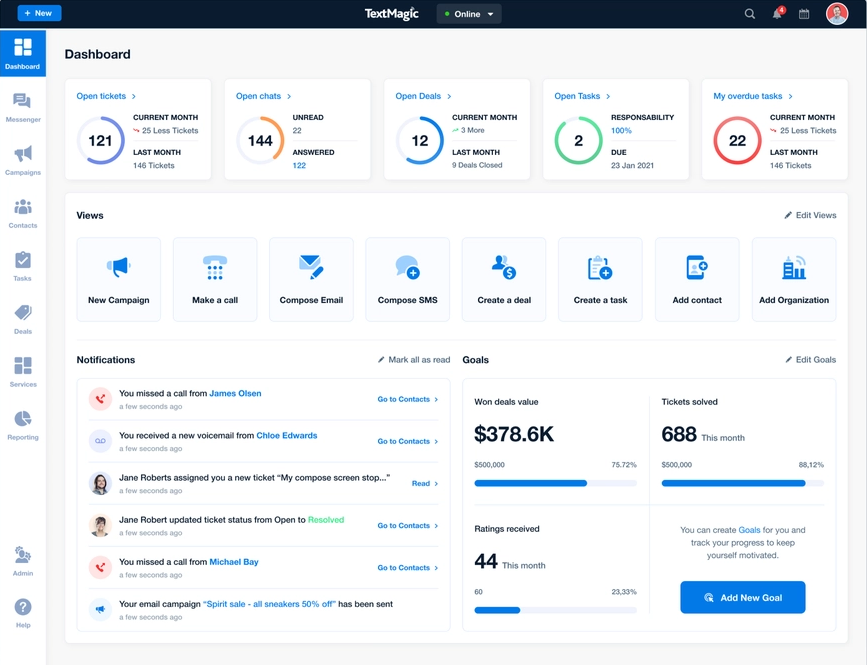Open the search magnifier icon in top bar
The image size is (867, 665).
click(x=749, y=14)
